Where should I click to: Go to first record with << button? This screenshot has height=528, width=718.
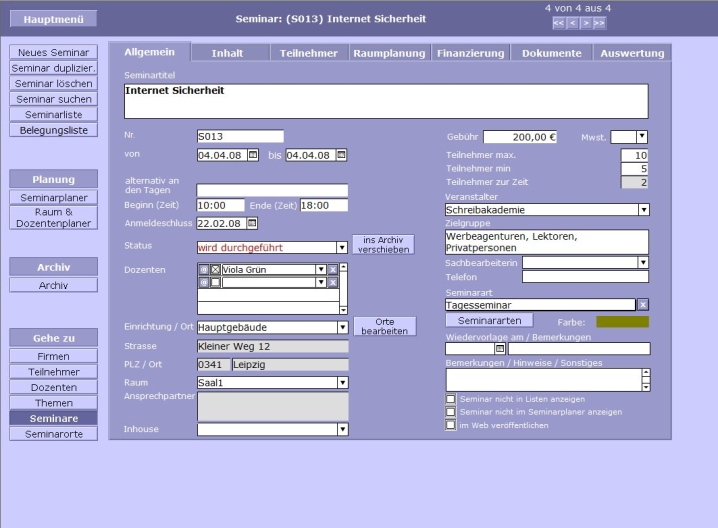(x=559, y=23)
